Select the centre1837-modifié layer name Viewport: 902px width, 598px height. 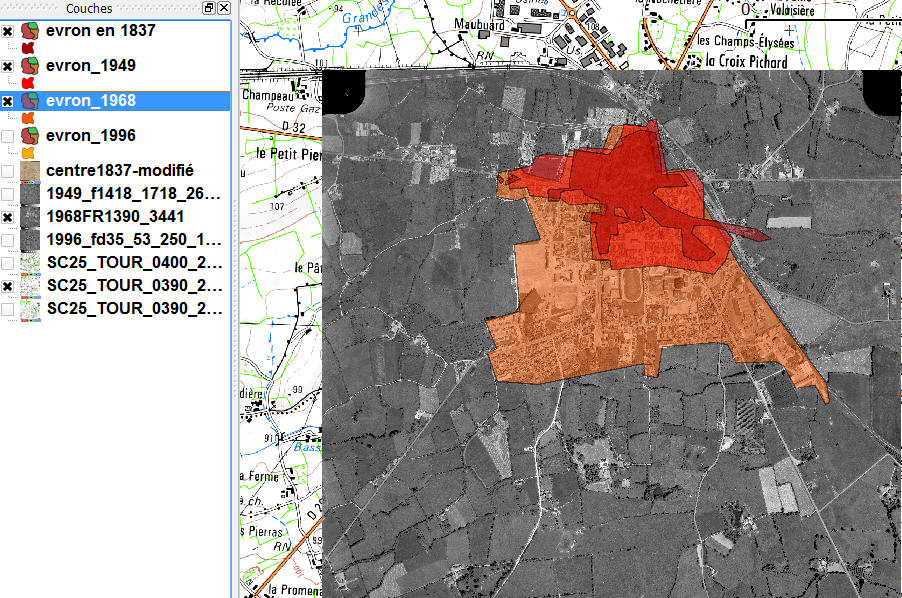pos(120,171)
